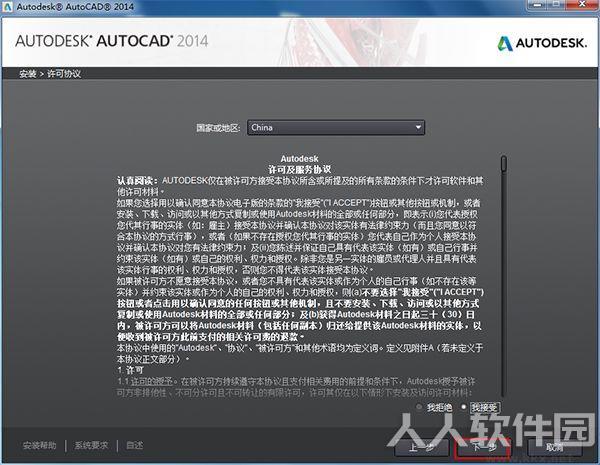Close the AutoCAD 2014 installer window
The image size is (600, 465).
[583, 5]
